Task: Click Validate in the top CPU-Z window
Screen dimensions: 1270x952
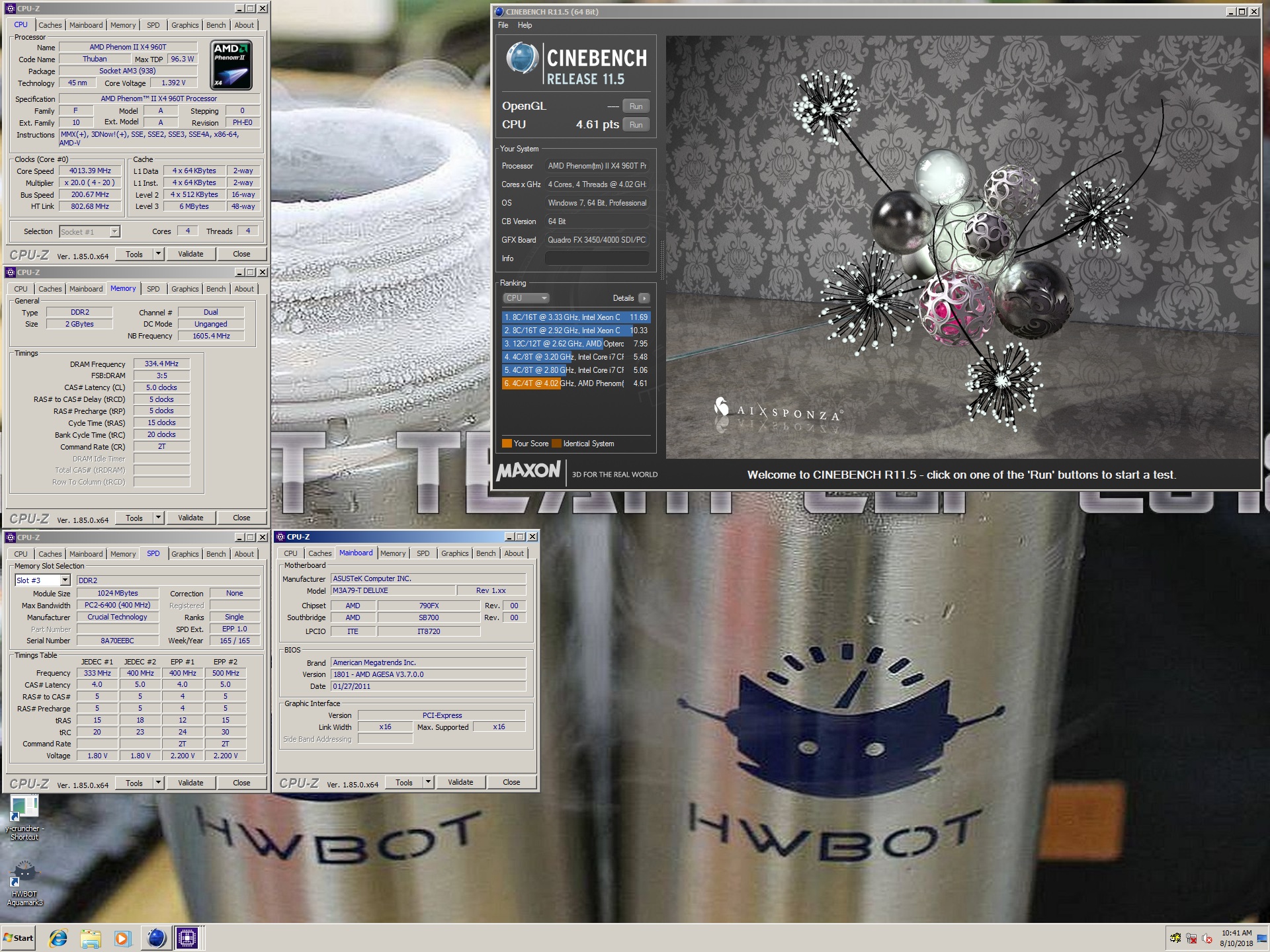Action: pos(190,254)
